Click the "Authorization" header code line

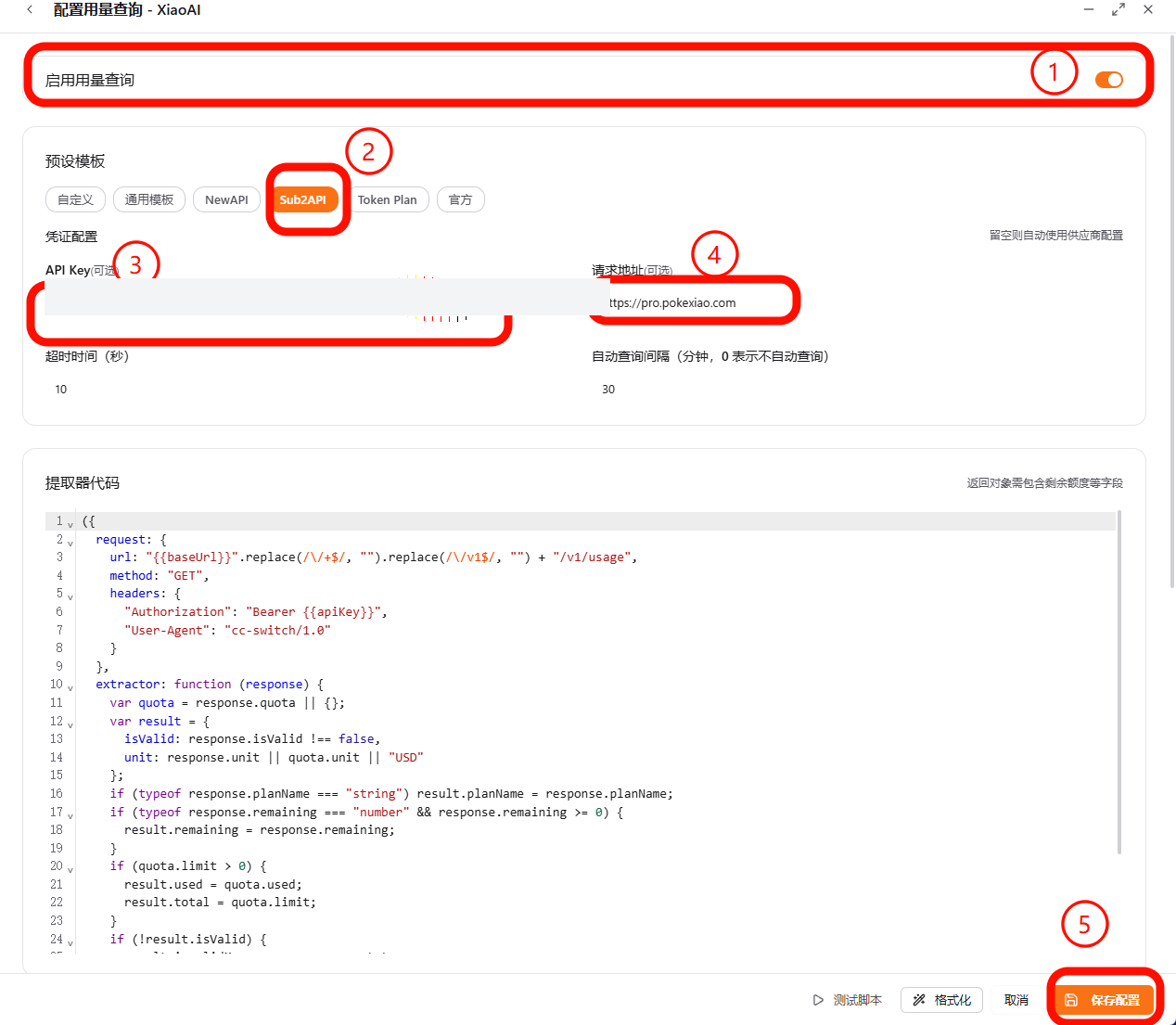256,612
